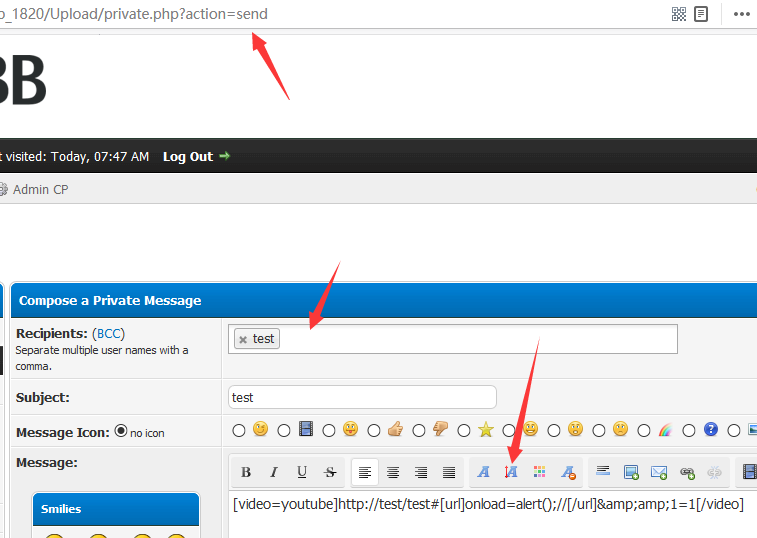The width and height of the screenshot is (757, 538).
Task: Insert a hyperlink with link icon
Action: coord(687,472)
